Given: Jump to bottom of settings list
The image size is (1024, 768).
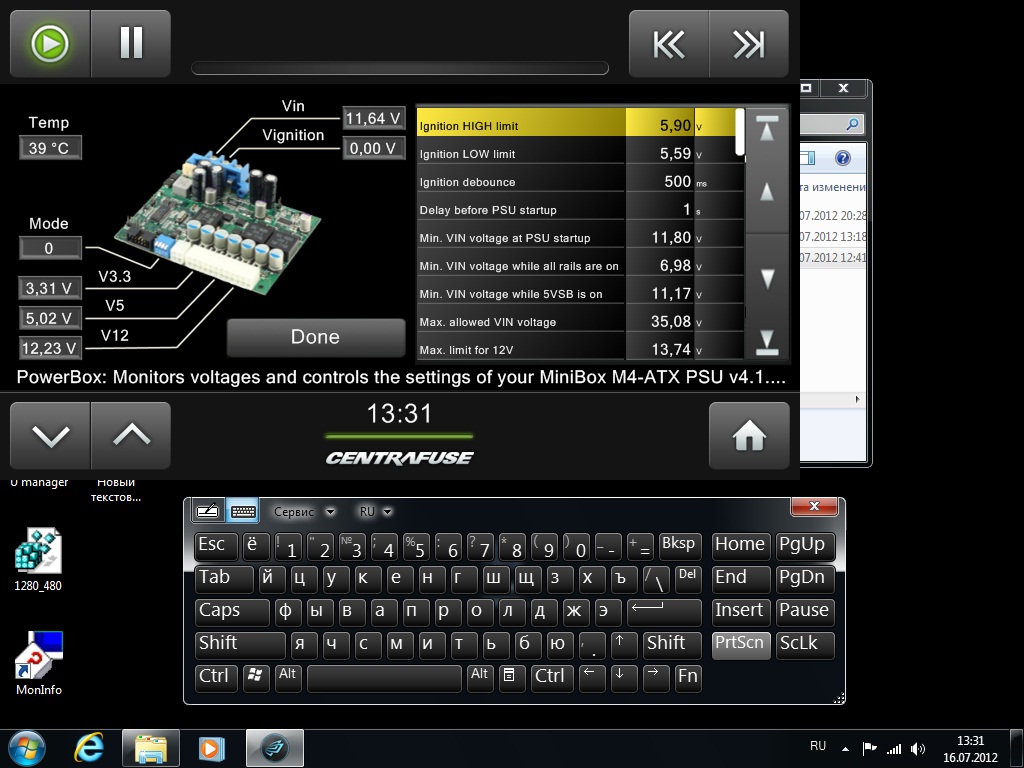Looking at the screenshot, I should click(767, 340).
